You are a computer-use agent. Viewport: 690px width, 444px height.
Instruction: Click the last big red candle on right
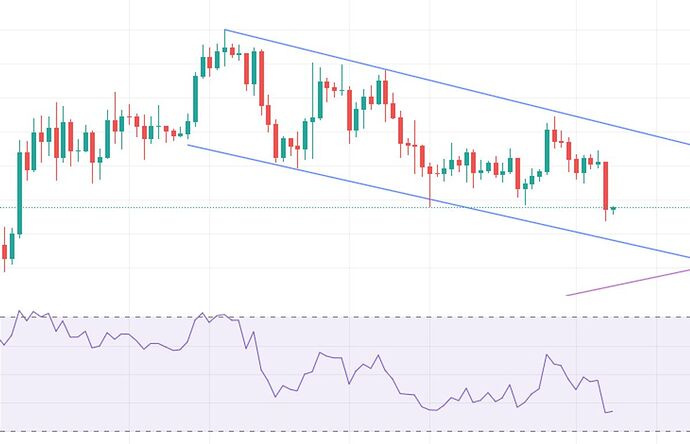point(606,185)
